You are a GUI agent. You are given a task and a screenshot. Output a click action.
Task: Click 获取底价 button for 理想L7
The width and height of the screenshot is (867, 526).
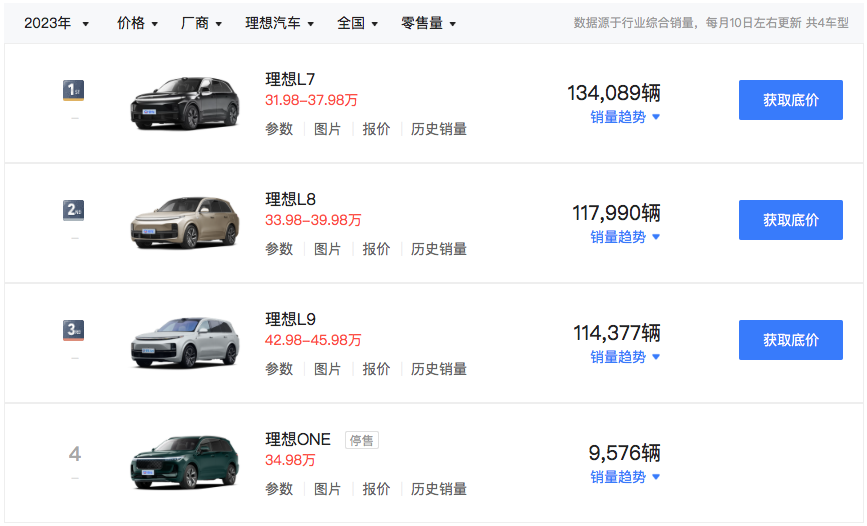pos(790,100)
